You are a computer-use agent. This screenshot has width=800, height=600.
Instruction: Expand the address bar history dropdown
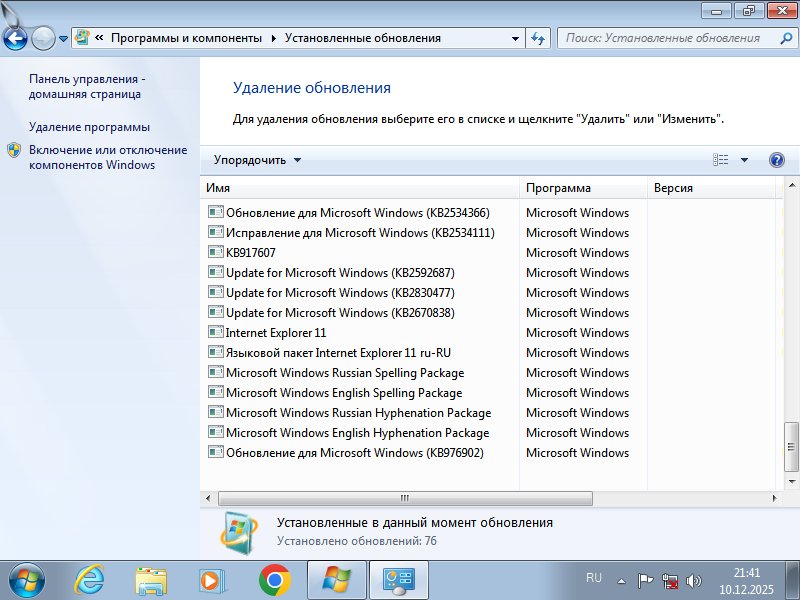click(516, 38)
